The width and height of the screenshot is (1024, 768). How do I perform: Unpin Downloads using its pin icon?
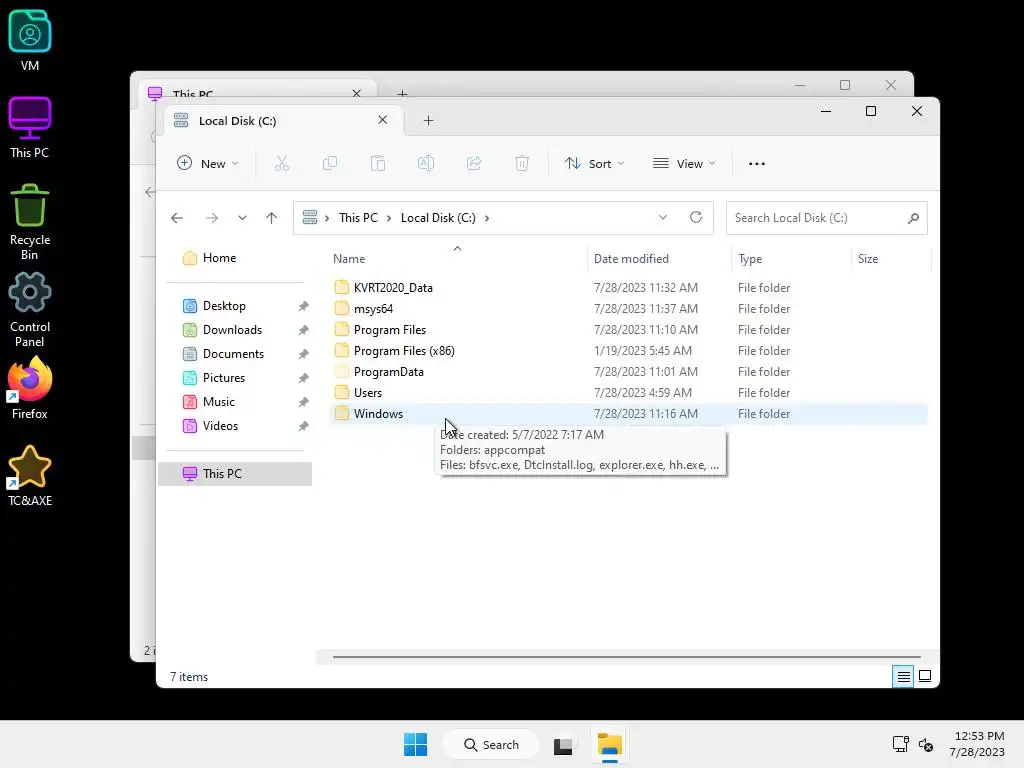(304, 330)
